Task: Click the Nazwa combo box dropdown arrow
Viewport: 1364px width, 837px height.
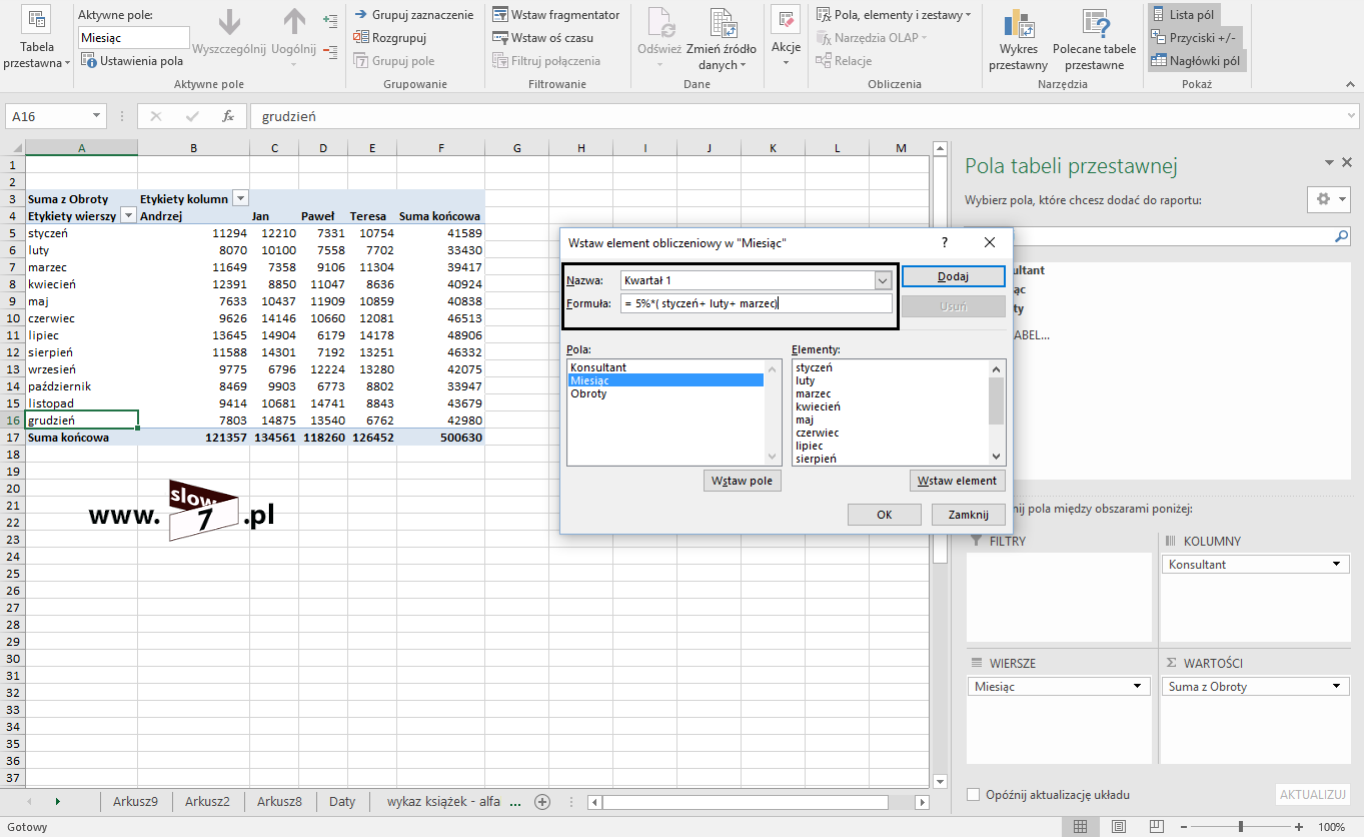Action: (883, 281)
